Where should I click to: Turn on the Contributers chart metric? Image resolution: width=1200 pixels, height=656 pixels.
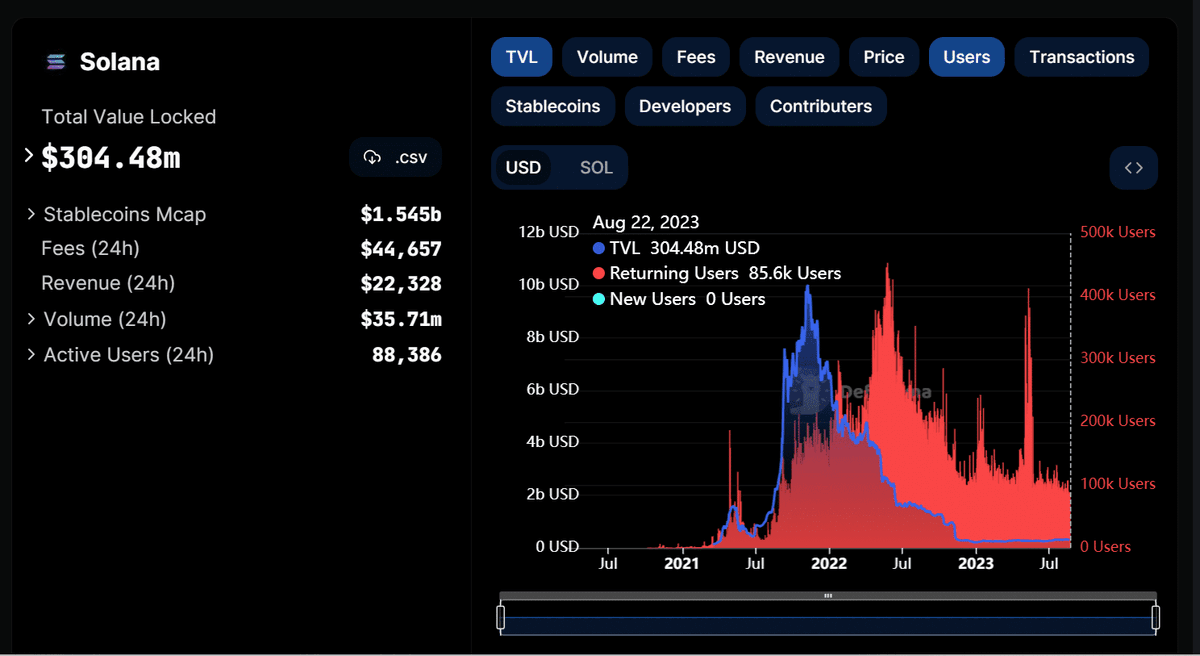pyautogui.click(x=821, y=106)
